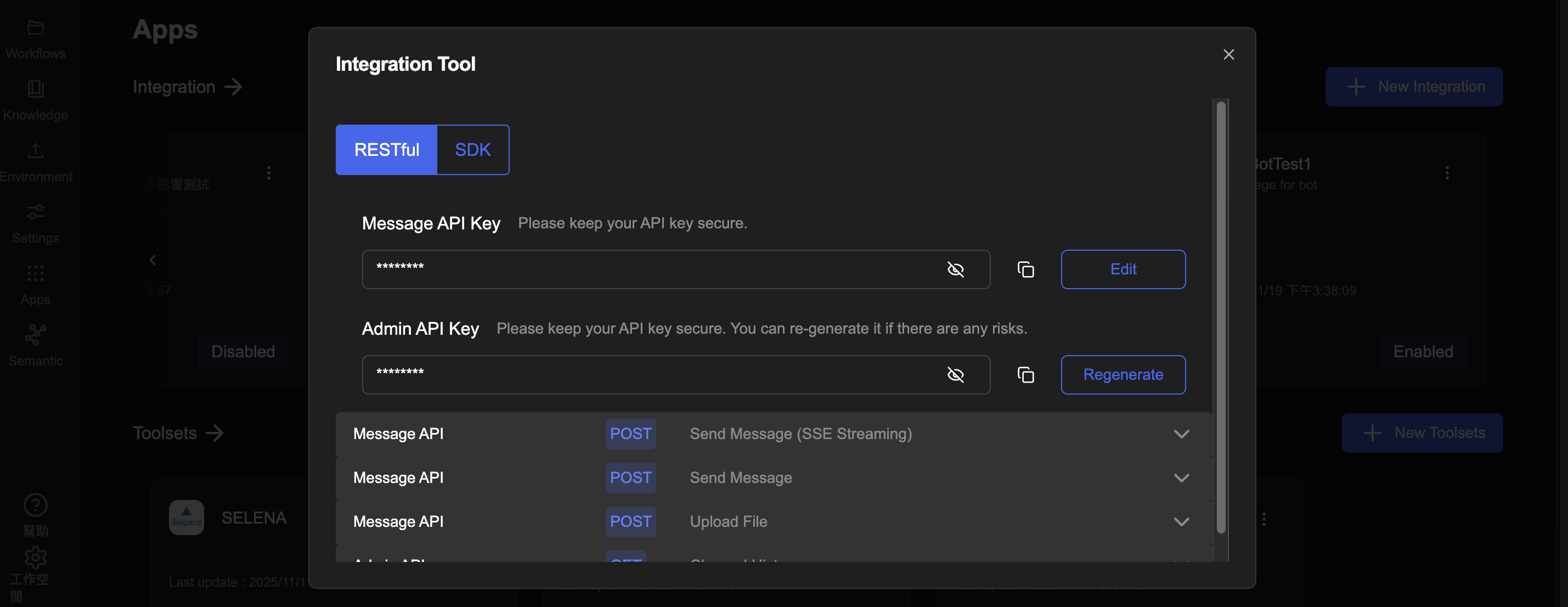Regenerate the Admin API Key
This screenshot has height=607, width=1568.
coord(1123,375)
